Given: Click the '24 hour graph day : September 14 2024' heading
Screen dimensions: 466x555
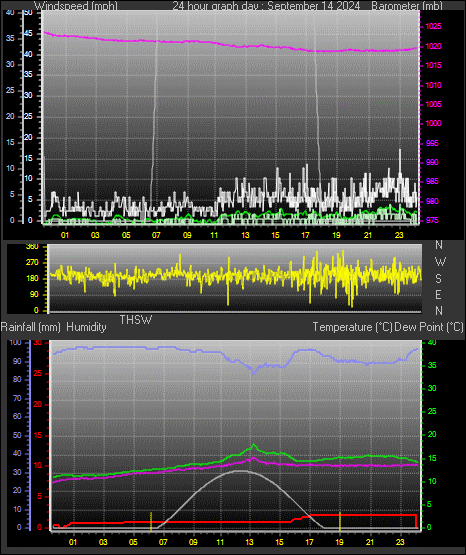Looking at the screenshot, I should [266, 6].
